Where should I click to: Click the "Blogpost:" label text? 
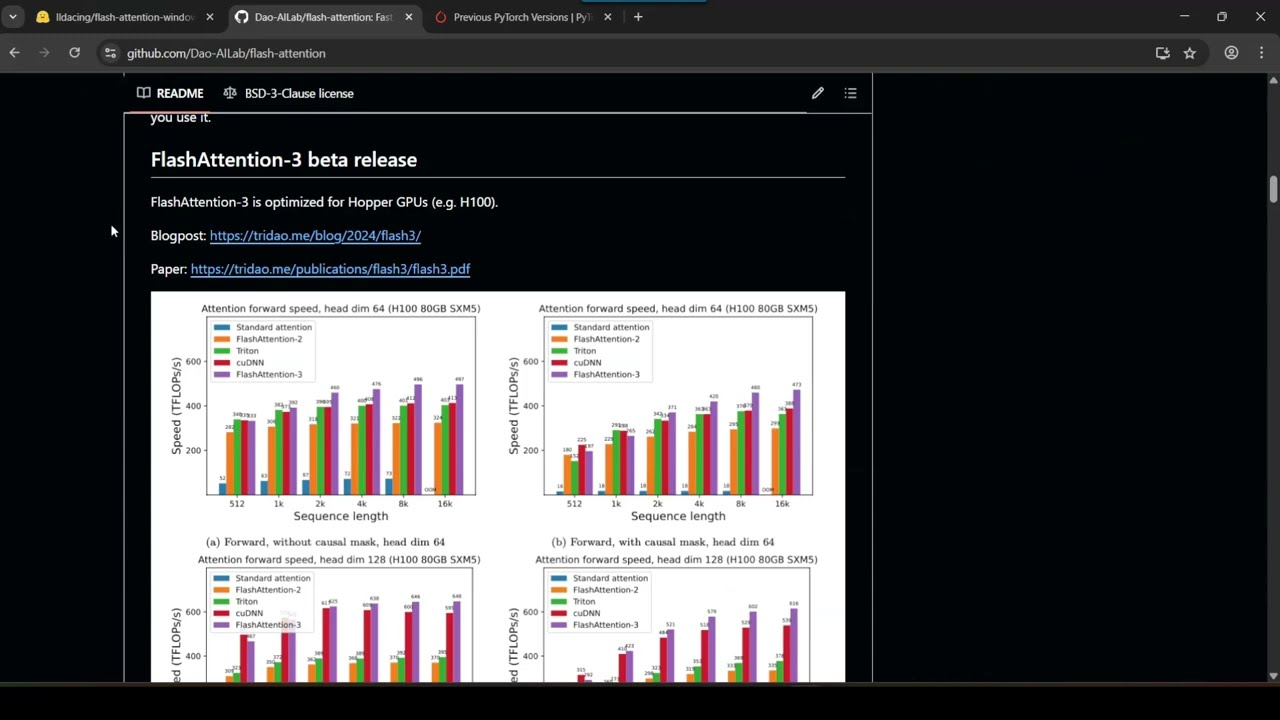[178, 235]
